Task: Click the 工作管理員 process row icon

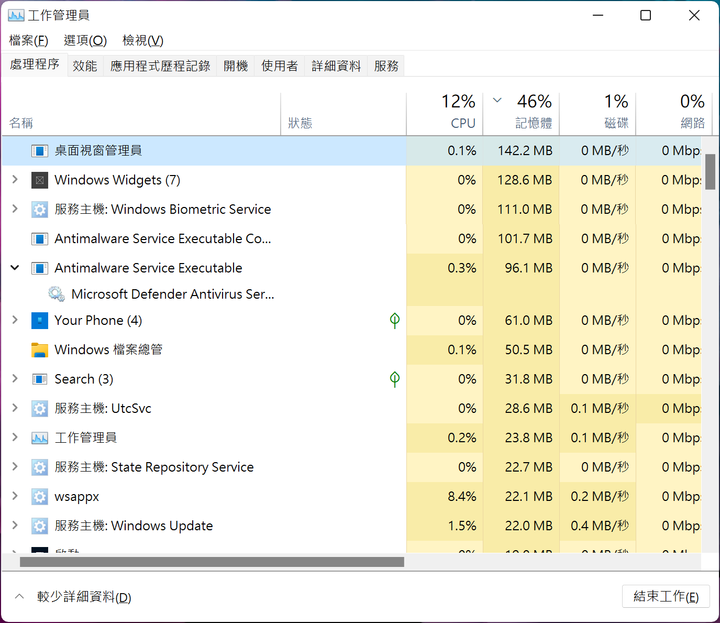Action: [x=39, y=438]
